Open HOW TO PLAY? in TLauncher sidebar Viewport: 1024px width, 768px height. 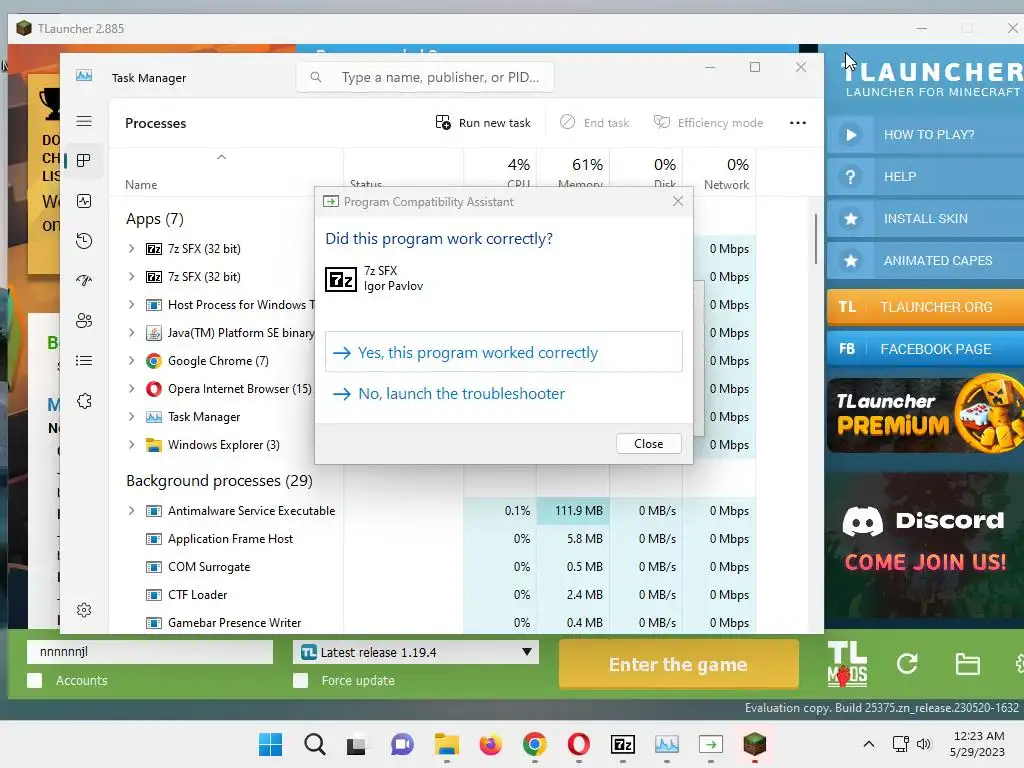(x=925, y=135)
